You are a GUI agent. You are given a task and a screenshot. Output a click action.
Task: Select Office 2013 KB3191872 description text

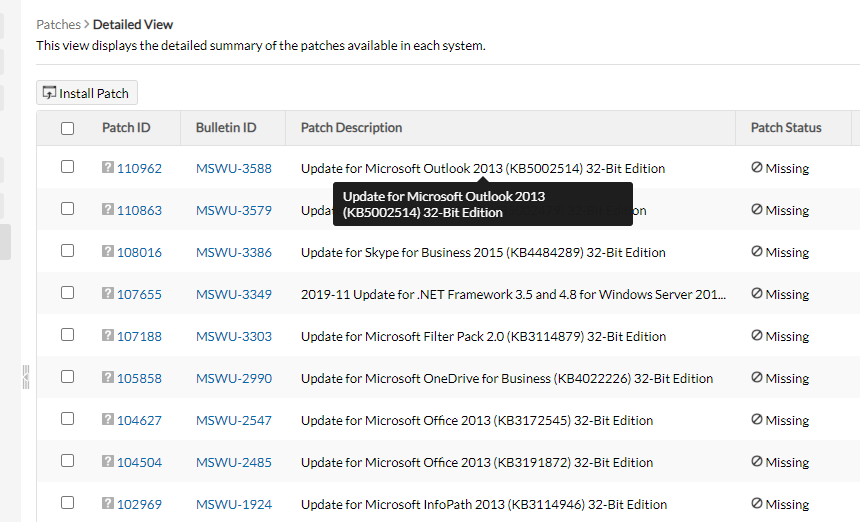[477, 462]
